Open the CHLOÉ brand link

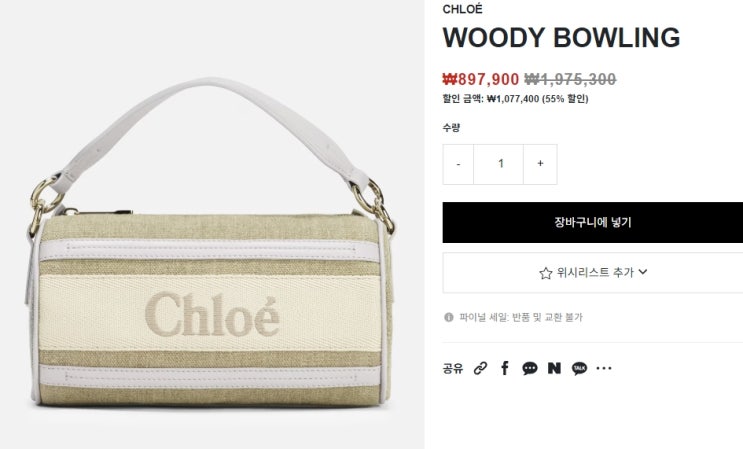[x=462, y=9]
